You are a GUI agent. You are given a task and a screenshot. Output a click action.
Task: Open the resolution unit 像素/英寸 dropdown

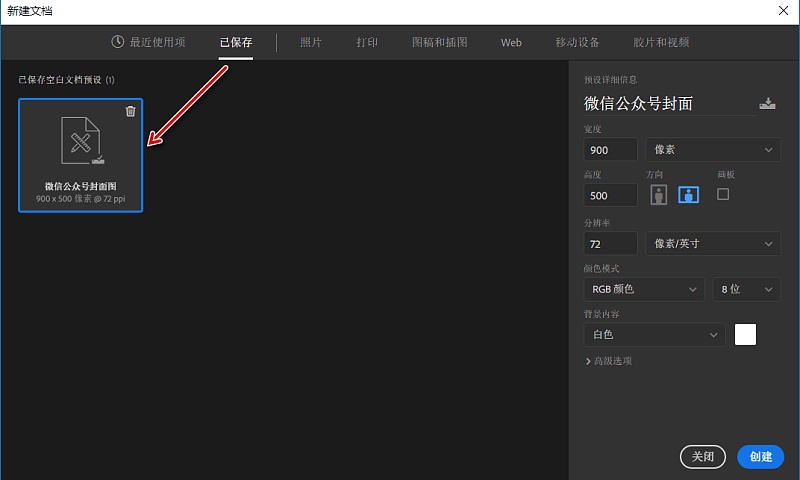point(713,244)
